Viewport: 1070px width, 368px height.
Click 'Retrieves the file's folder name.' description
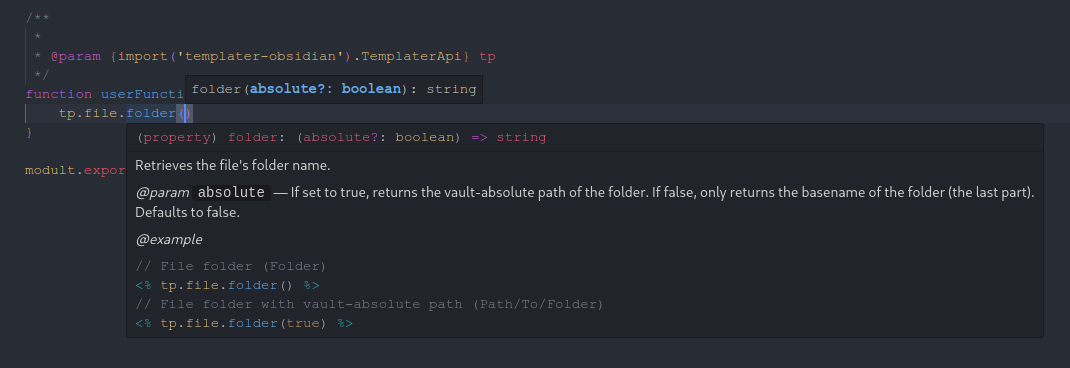pyautogui.click(x=233, y=165)
